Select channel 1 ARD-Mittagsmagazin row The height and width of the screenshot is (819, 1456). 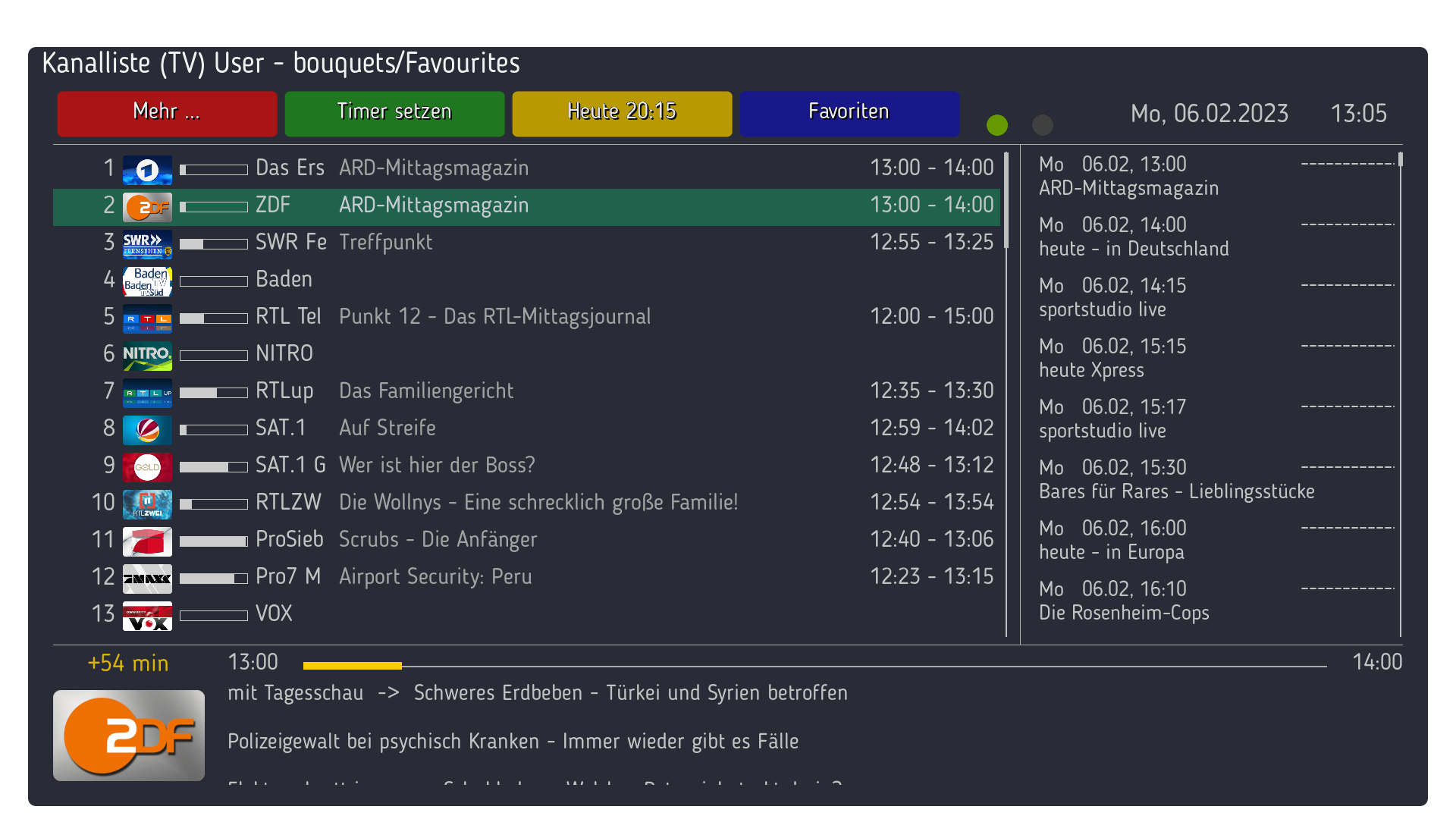pyautogui.click(x=526, y=168)
